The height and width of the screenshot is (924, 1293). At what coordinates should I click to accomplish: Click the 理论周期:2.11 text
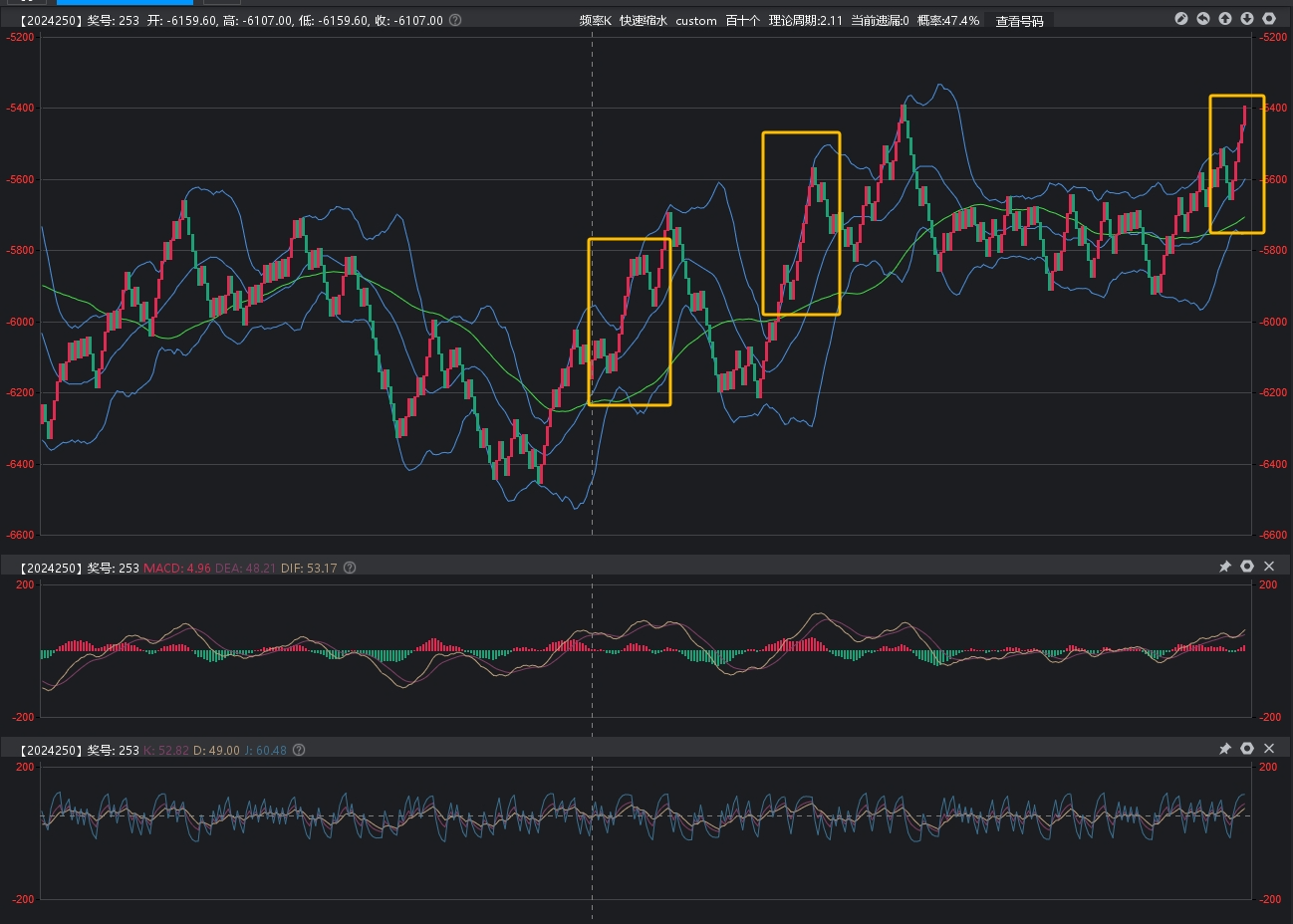pos(806,20)
